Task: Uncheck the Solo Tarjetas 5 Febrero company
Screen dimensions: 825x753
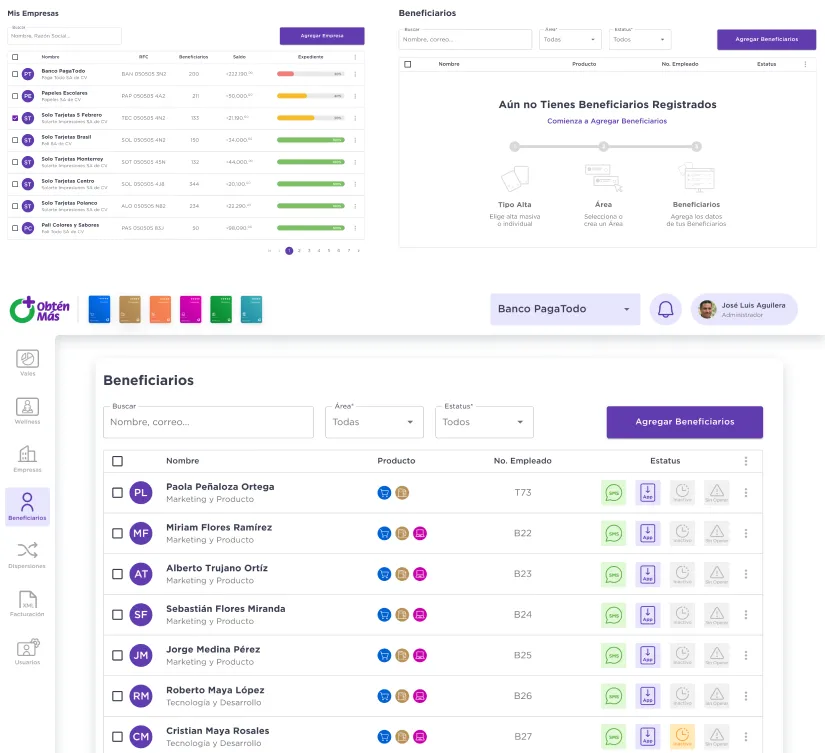Action: pos(14,117)
